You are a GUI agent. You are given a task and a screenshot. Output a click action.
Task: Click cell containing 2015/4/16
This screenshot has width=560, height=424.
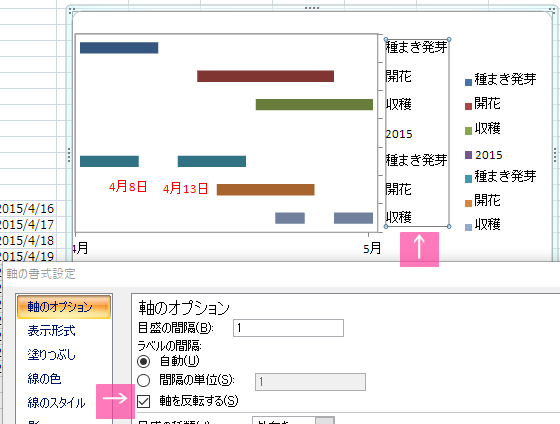pyautogui.click(x=28, y=208)
